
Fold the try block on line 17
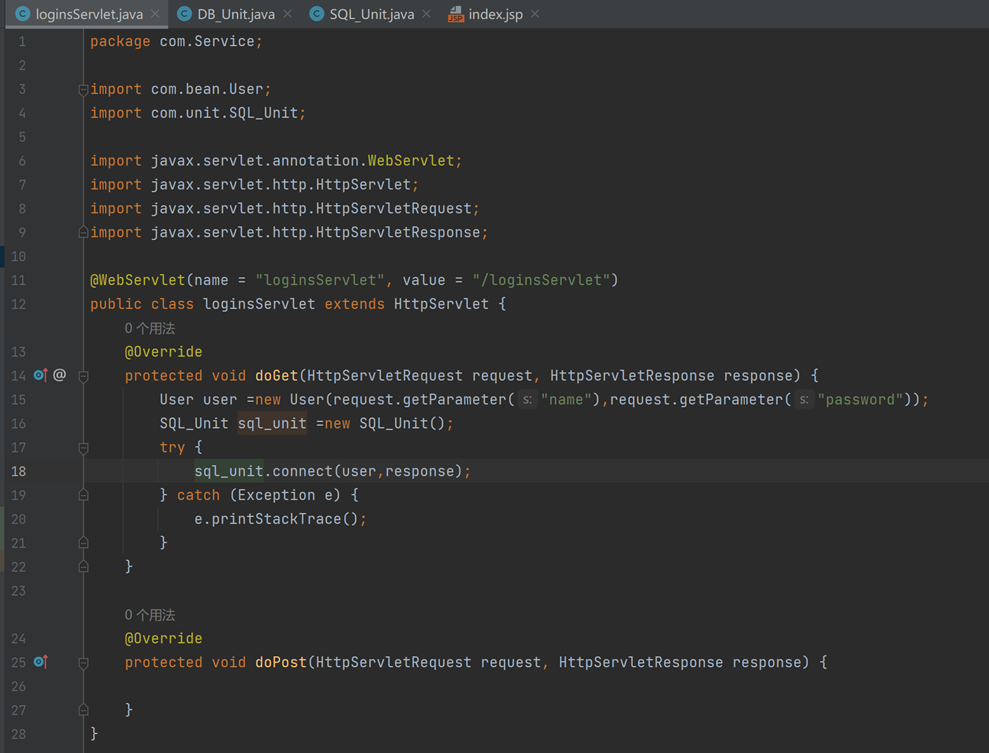[83, 448]
